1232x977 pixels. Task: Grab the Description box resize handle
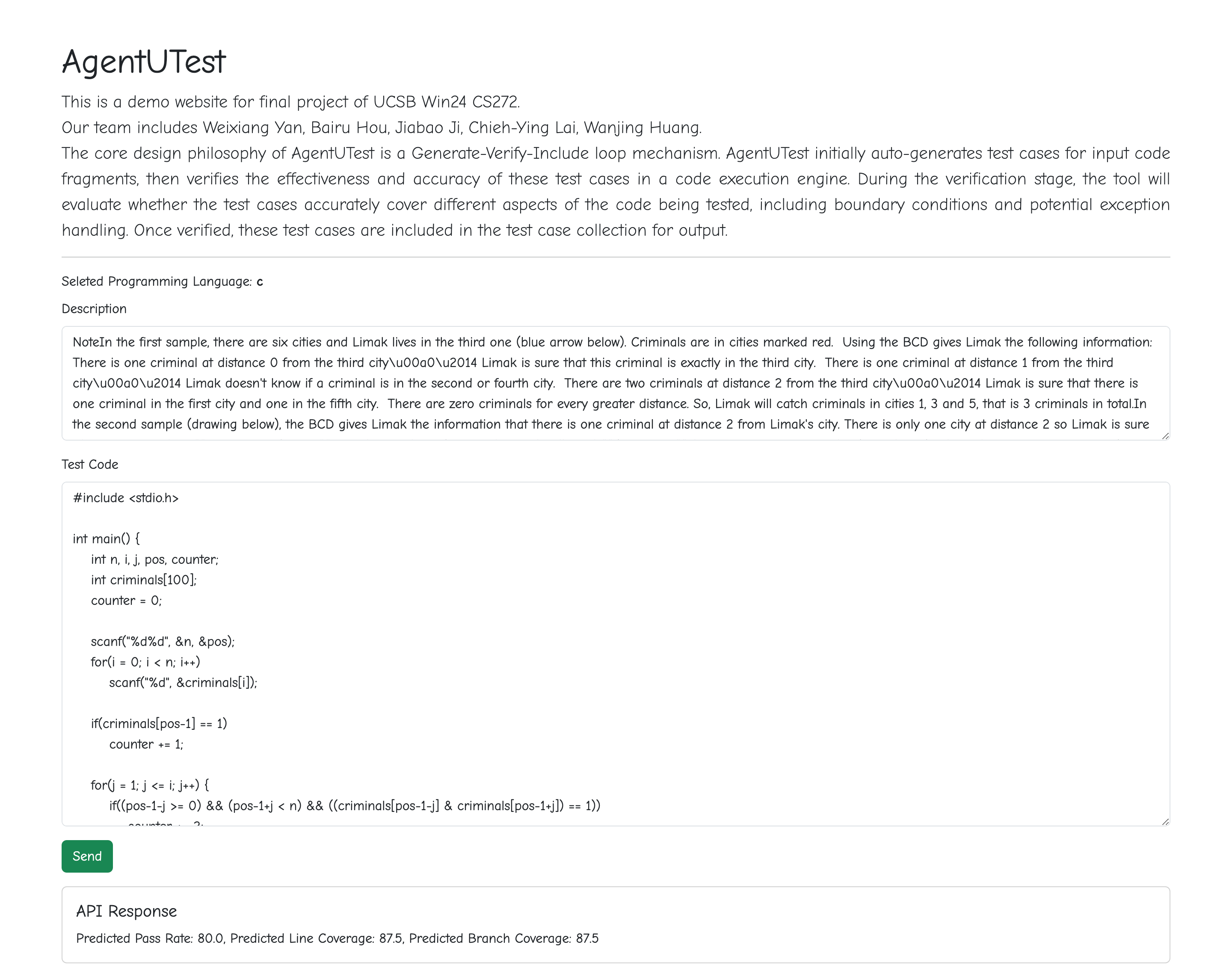coord(1165,435)
